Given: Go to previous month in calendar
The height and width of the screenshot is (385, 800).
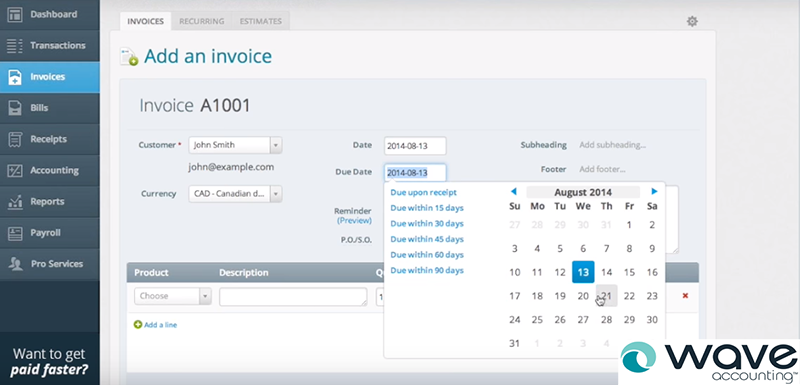Looking at the screenshot, I should [514, 192].
